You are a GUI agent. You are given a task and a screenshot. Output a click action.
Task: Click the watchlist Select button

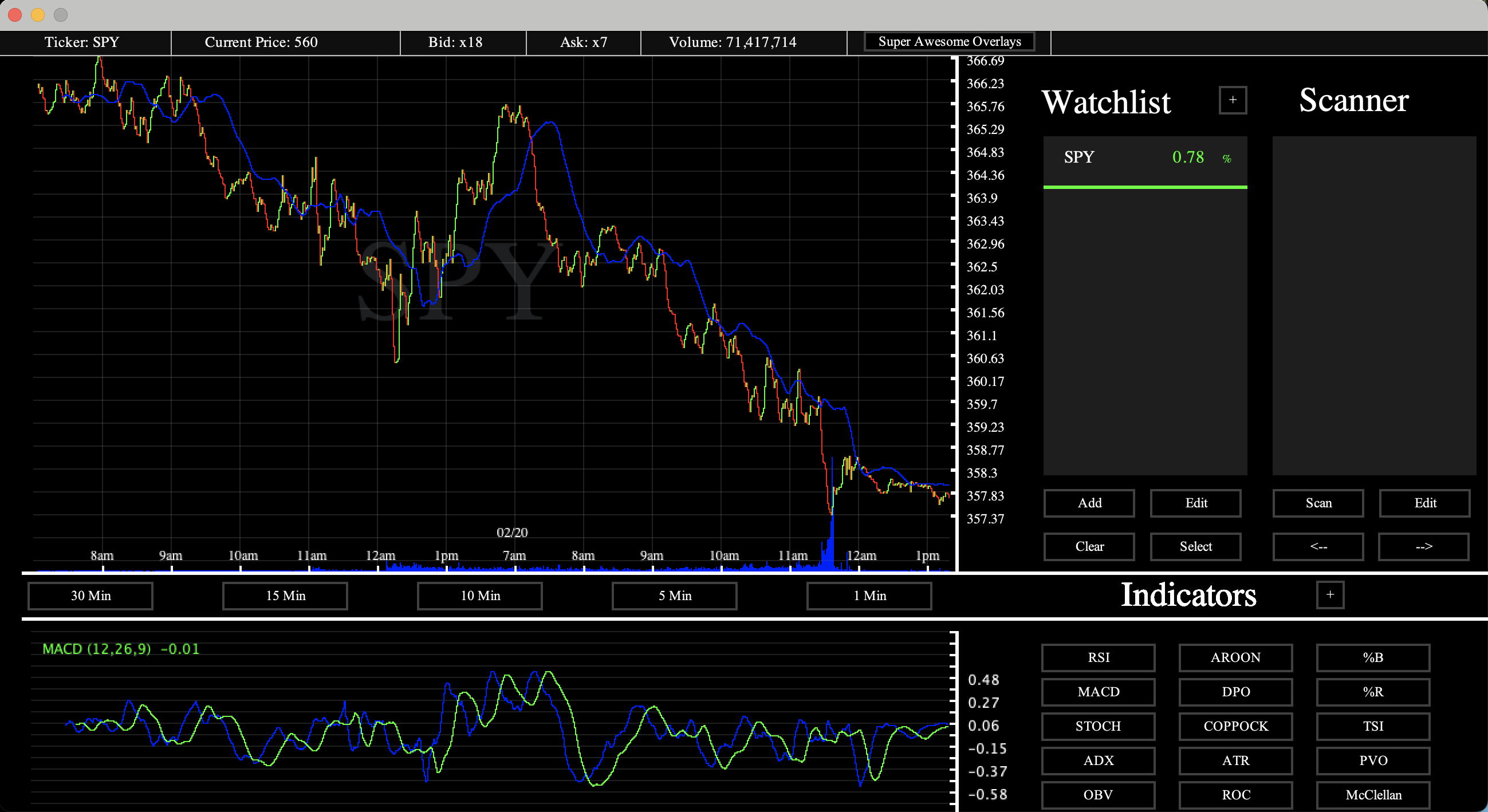(x=1195, y=546)
